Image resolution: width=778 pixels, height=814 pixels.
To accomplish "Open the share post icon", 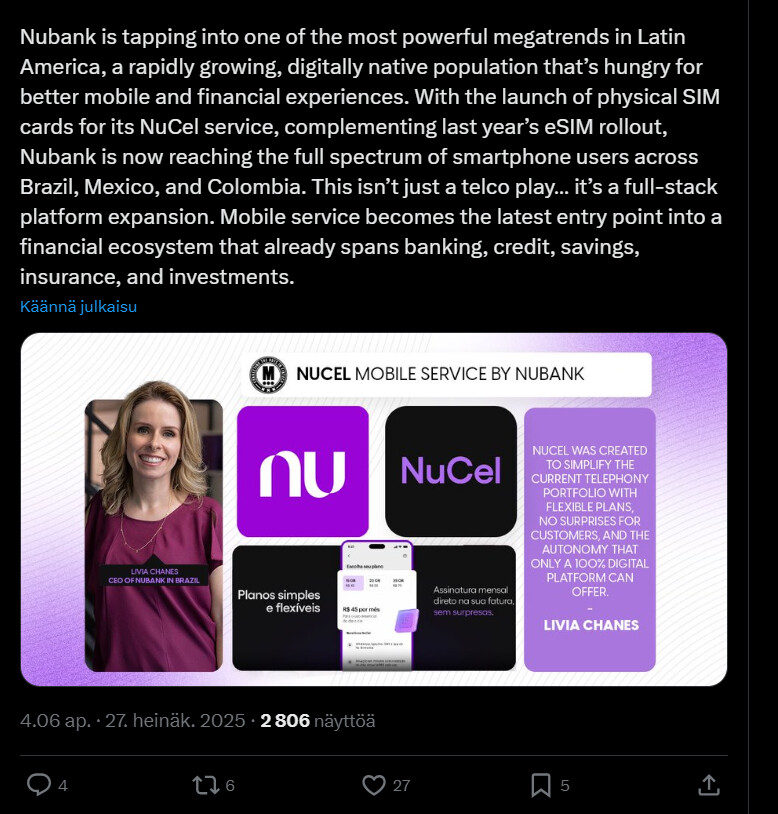I will [x=708, y=785].
